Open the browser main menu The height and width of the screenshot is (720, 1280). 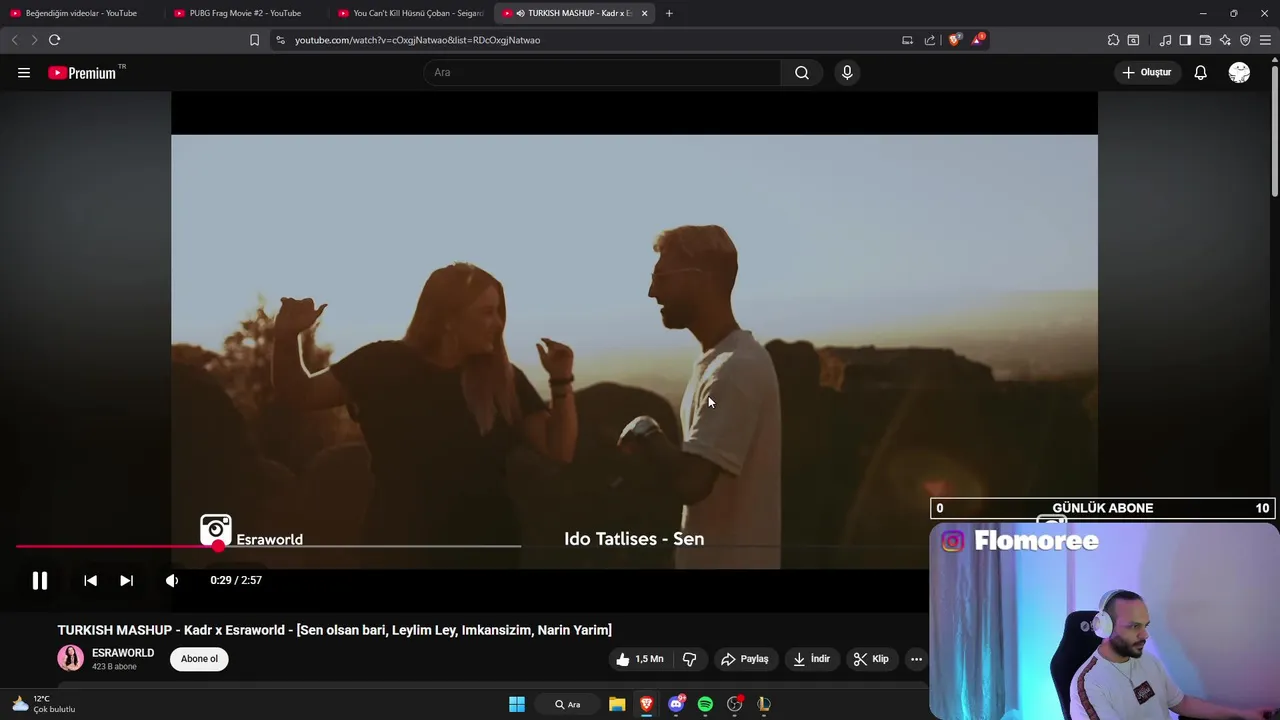(1266, 40)
